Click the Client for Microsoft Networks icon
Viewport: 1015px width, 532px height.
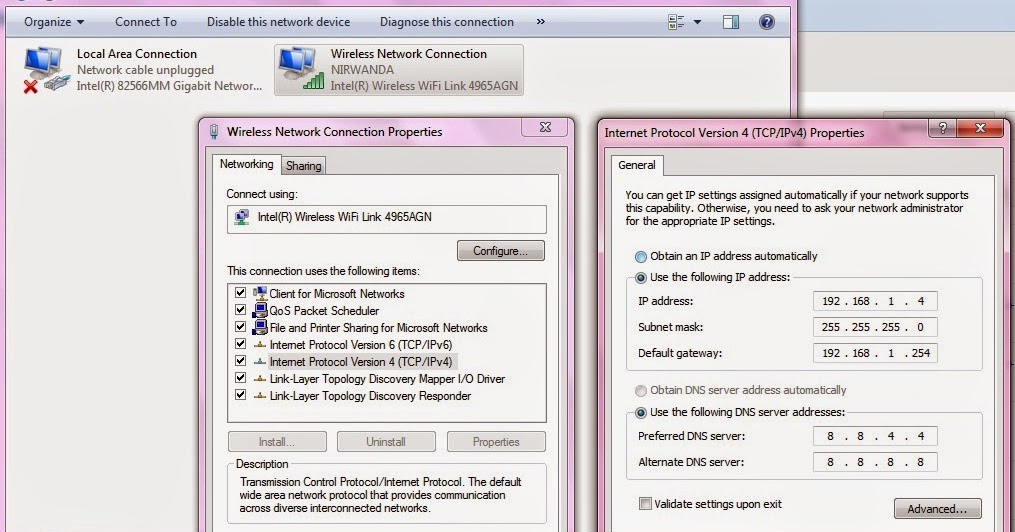pyautogui.click(x=260, y=293)
